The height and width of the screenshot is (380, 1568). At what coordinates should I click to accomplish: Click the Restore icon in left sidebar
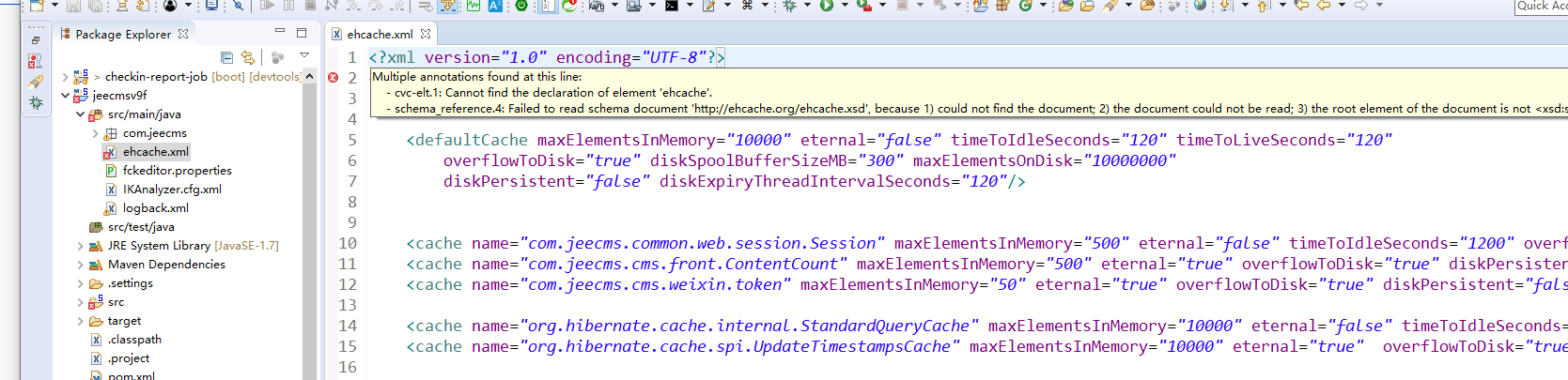point(36,40)
